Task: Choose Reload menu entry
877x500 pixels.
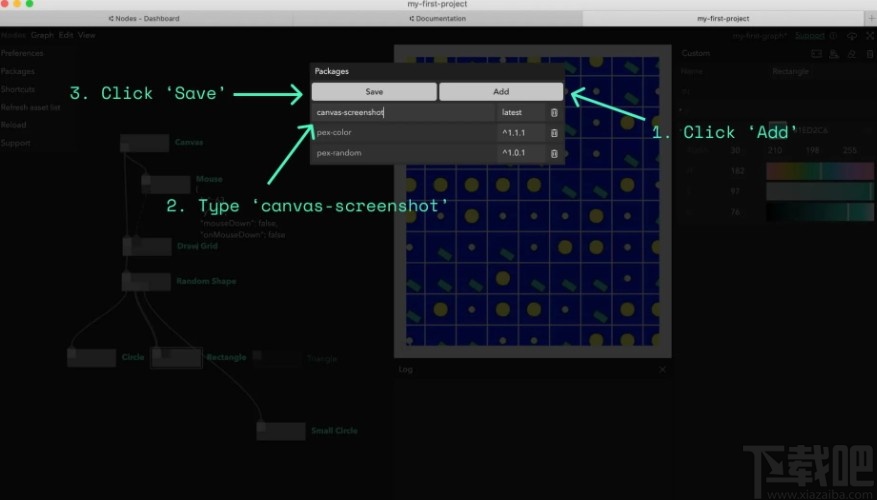Action: [13, 125]
